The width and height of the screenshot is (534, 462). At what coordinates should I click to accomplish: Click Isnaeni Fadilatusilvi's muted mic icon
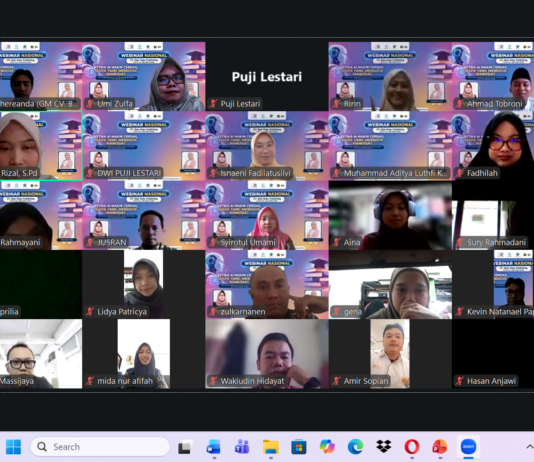213,173
